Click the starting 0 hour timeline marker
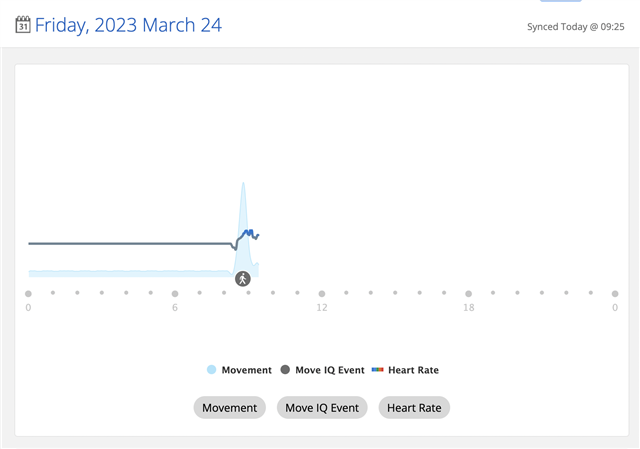 pos(28,294)
